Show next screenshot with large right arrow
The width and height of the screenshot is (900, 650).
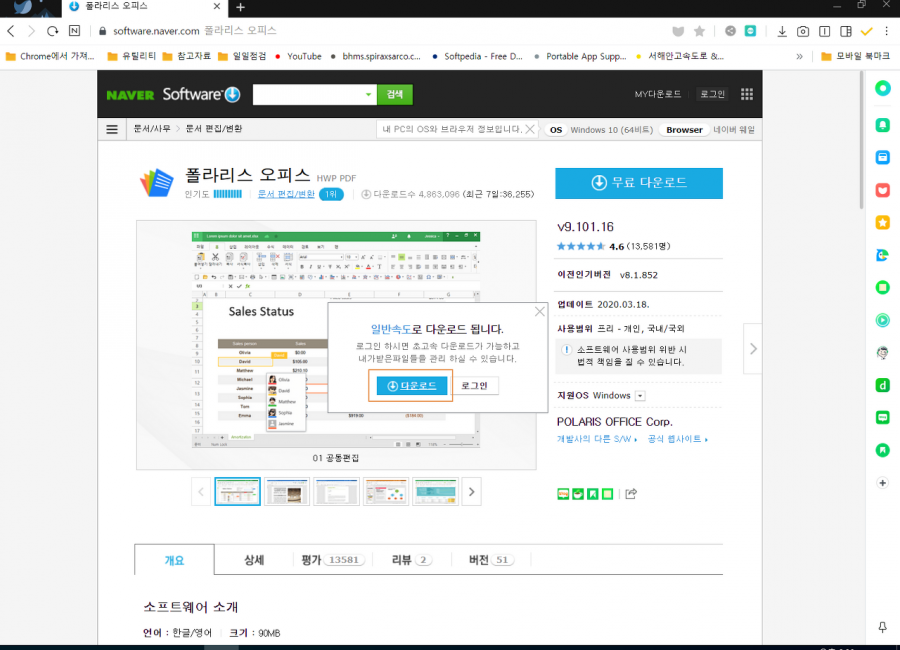[x=753, y=349]
